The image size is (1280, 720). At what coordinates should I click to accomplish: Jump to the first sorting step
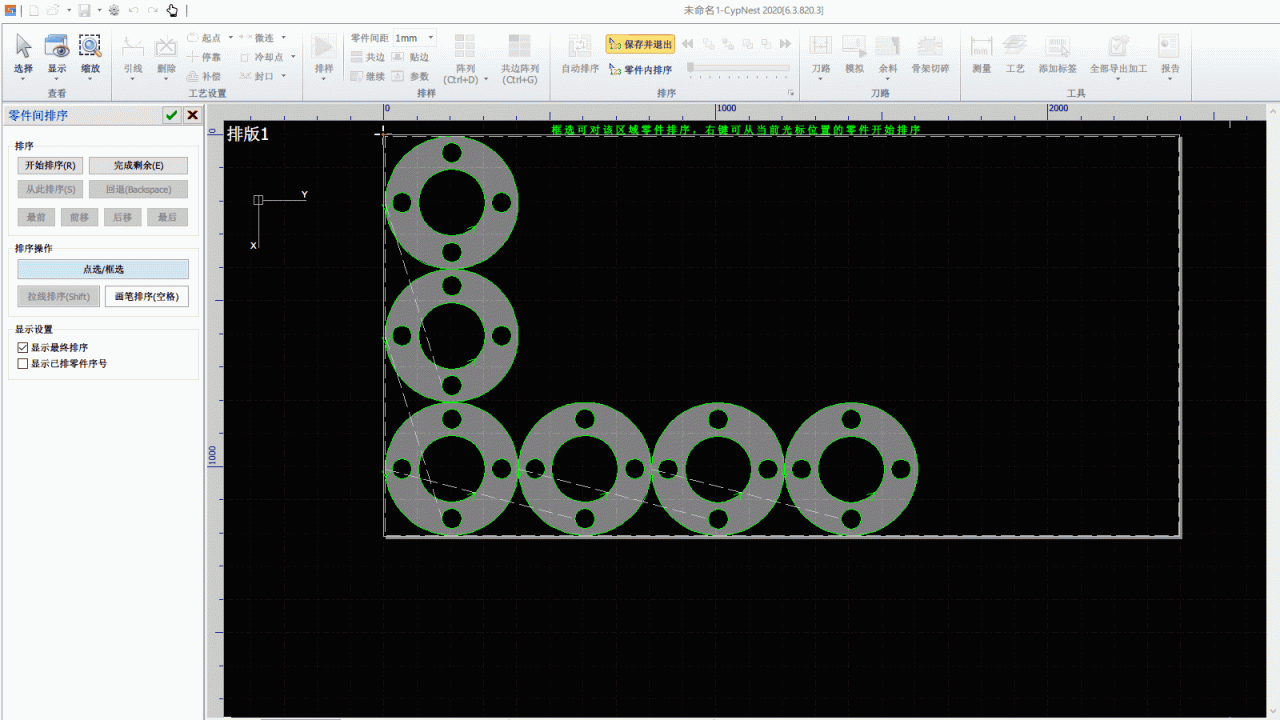tap(687, 44)
